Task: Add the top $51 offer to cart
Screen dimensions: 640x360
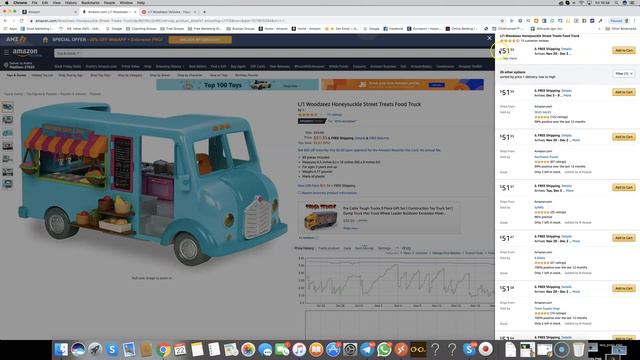Action: [x=624, y=50]
